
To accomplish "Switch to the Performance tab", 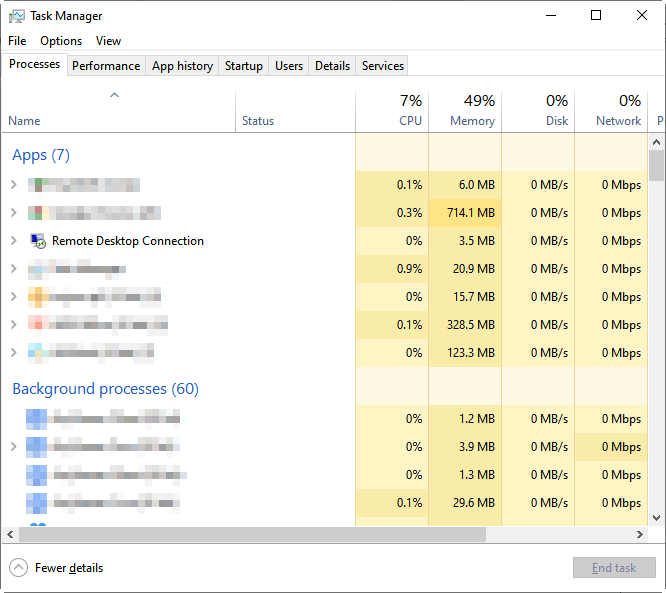I will pos(106,66).
